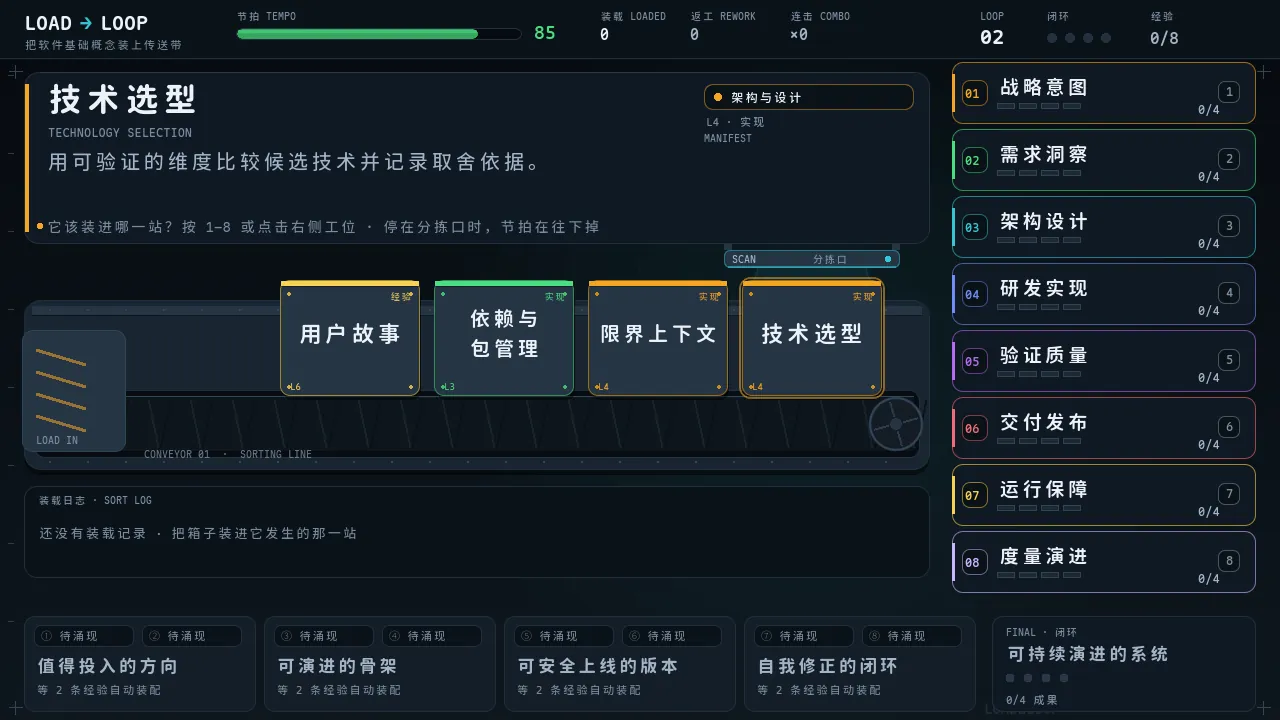1280x720 pixels.
Task: Choose the 研发实现 station
Action: [x=1104, y=294]
